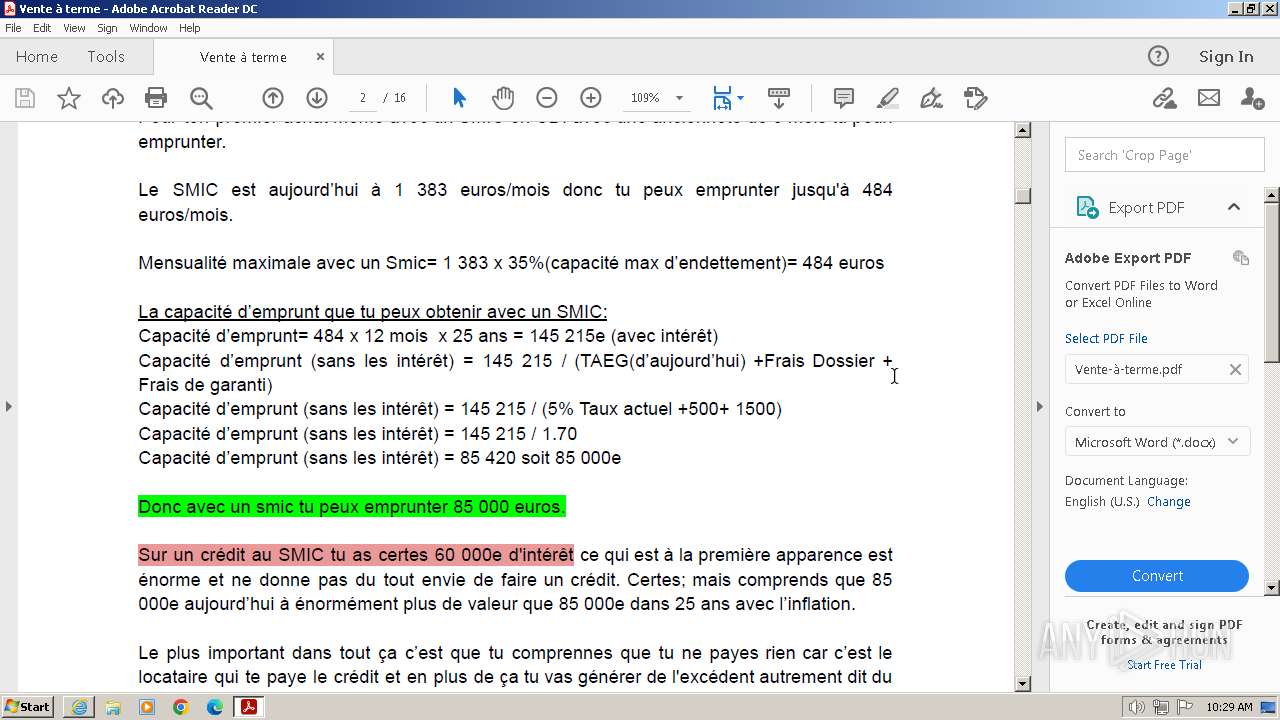Open the View menu
Image resolution: width=1280 pixels, height=720 pixels.
coord(74,28)
